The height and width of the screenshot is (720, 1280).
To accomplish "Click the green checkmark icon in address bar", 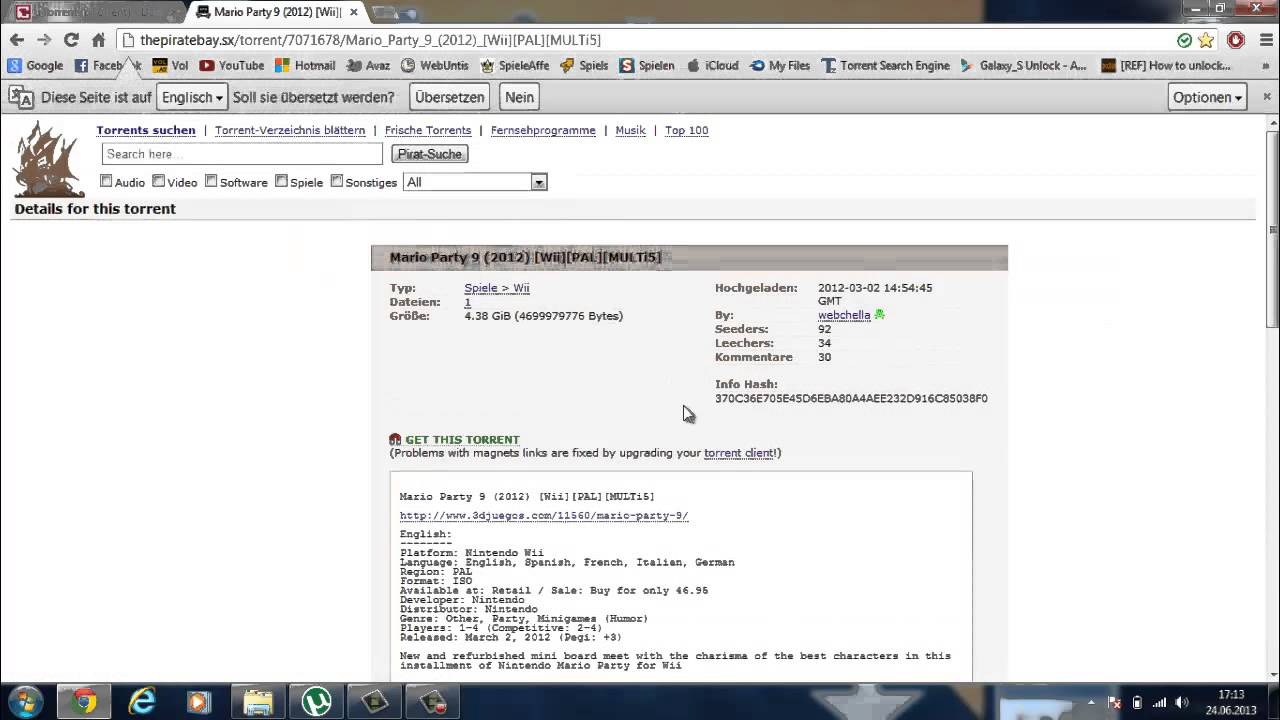I will click(1185, 40).
